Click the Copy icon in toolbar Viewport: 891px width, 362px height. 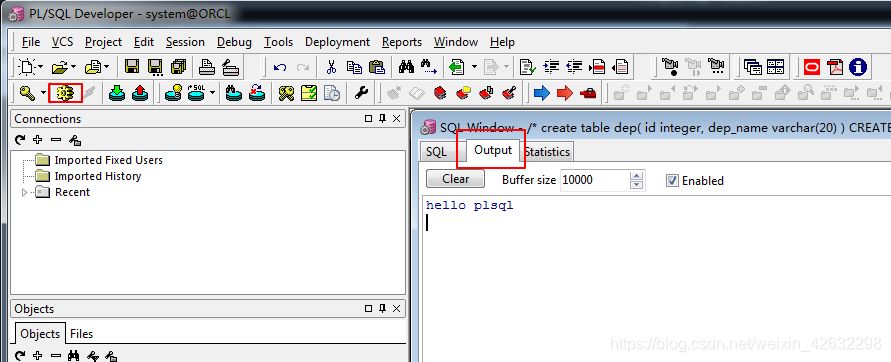pos(355,67)
